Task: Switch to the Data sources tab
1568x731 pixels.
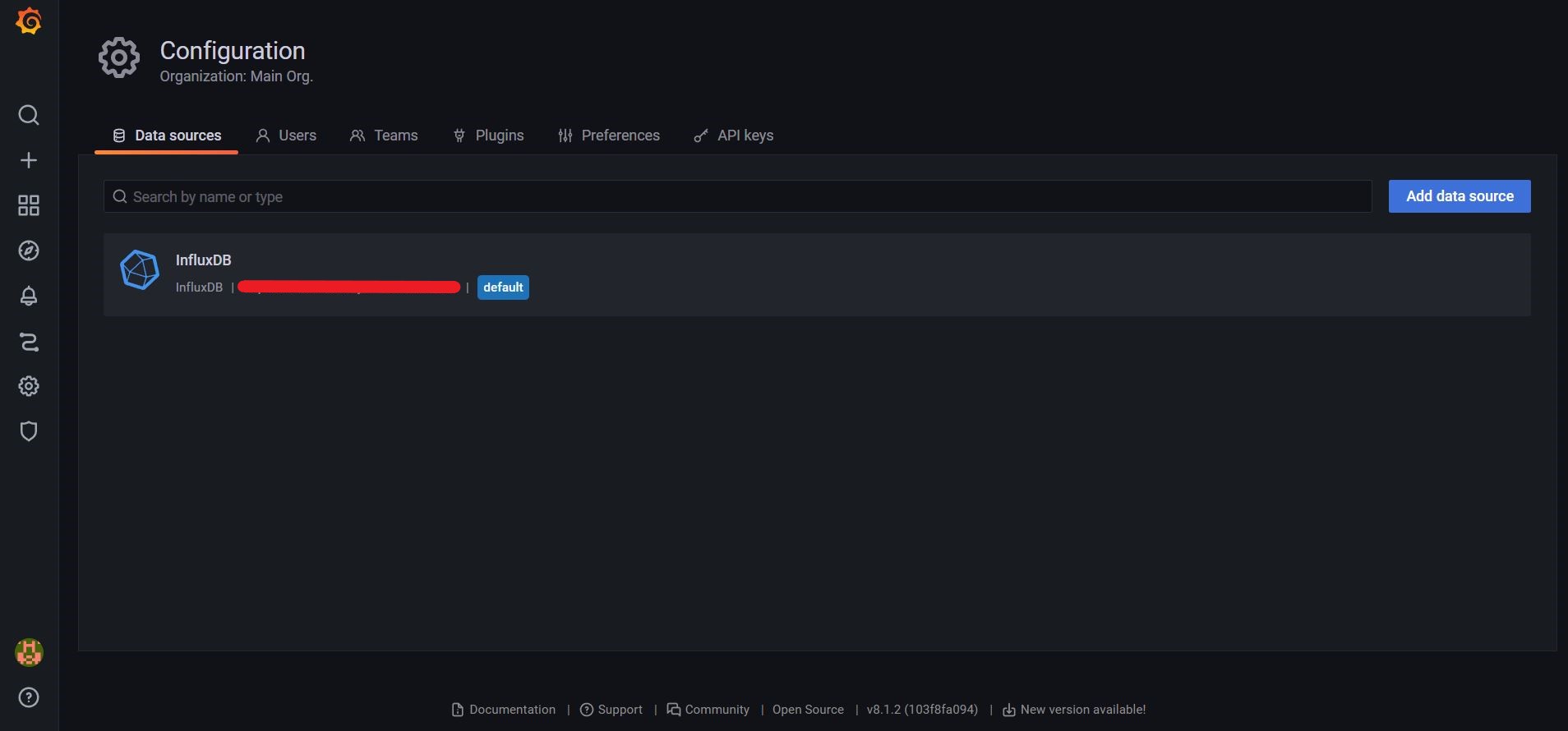Action: [x=167, y=136]
